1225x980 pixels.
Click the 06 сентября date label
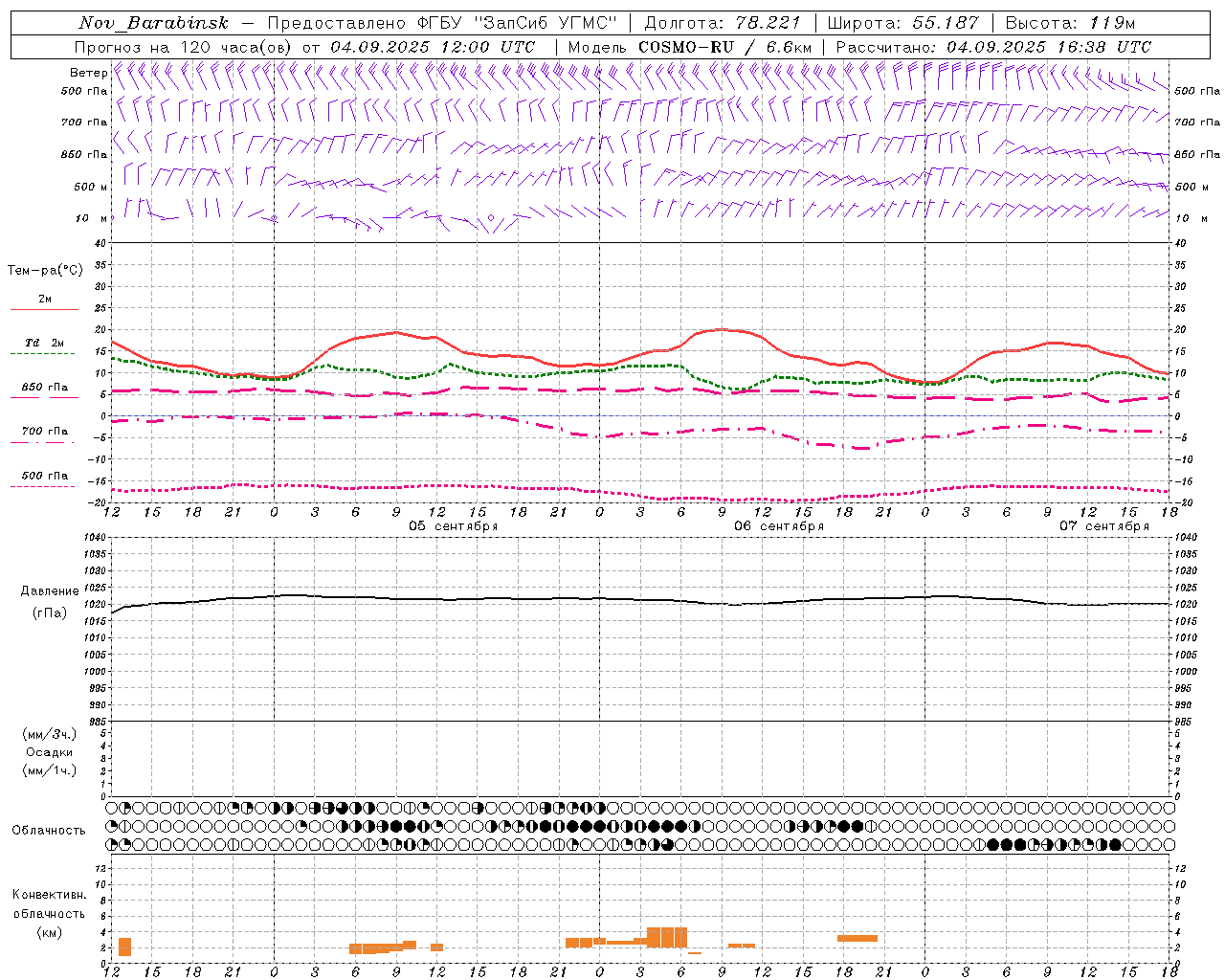(779, 526)
